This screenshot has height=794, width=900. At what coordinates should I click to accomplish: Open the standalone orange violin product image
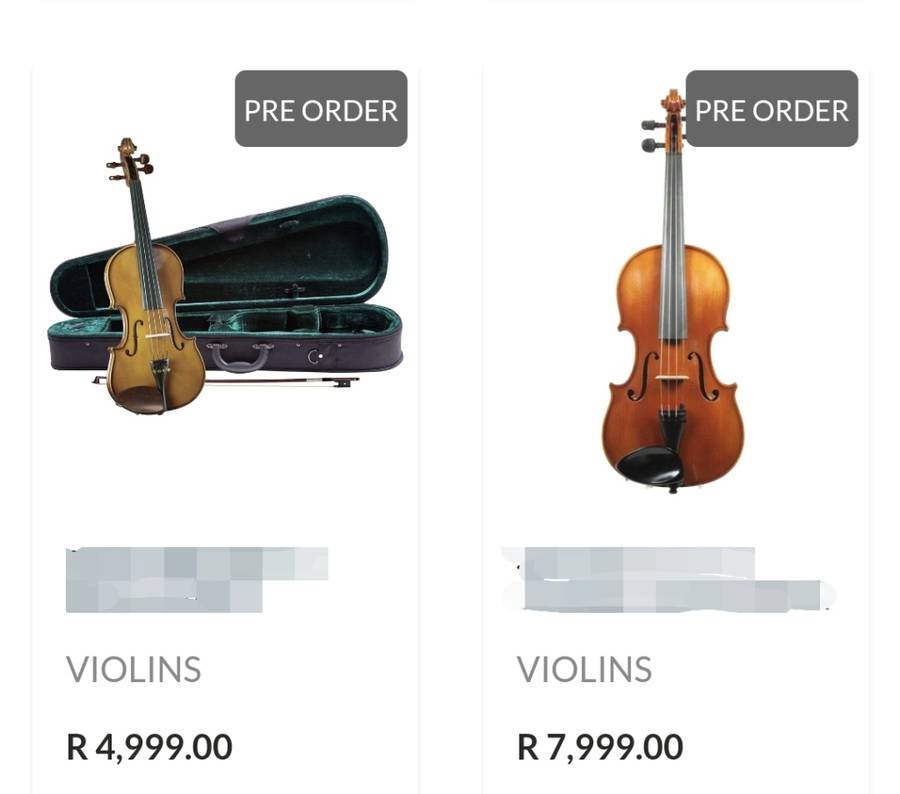672,300
